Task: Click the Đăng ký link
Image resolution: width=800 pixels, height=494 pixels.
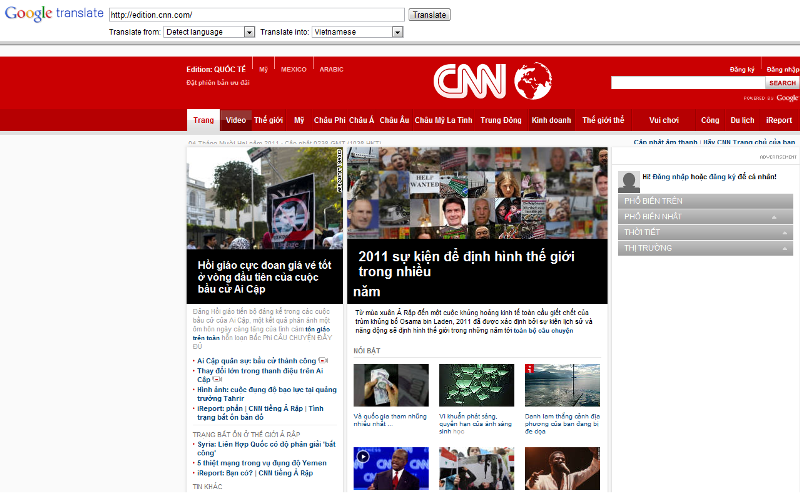Action: click(742, 69)
